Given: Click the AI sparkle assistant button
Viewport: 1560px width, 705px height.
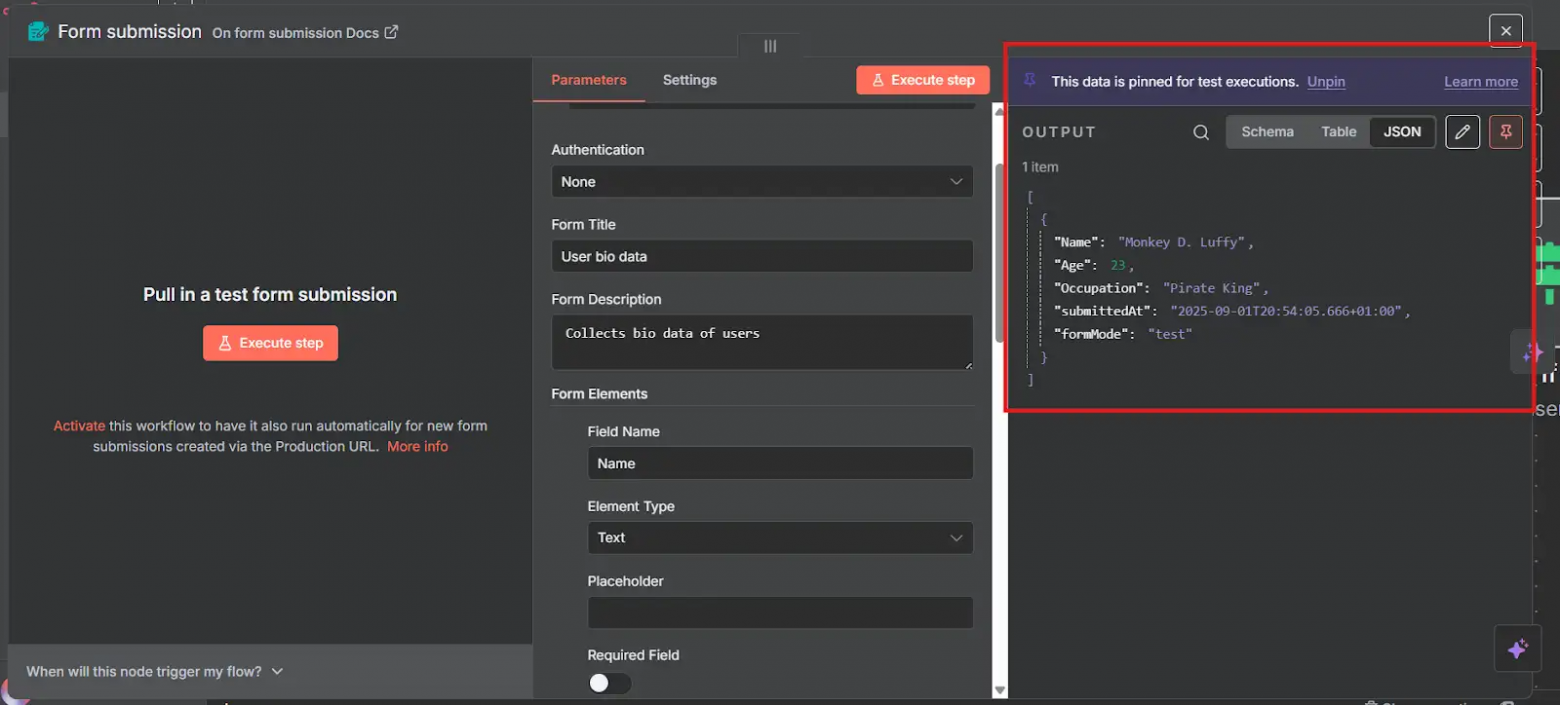Looking at the screenshot, I should coord(1517,649).
